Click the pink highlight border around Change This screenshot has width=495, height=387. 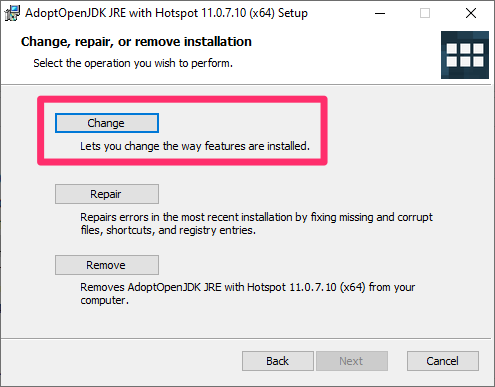point(182,99)
